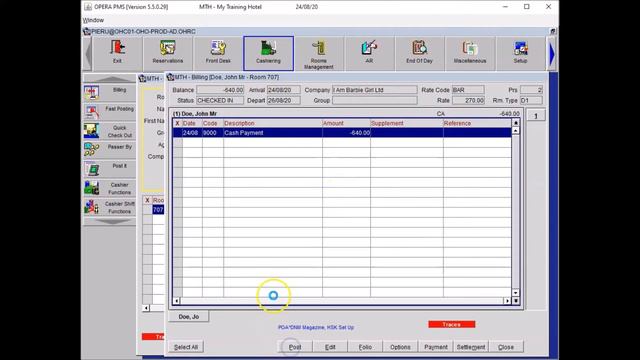Open End Of Day module
The width and height of the screenshot is (640, 360).
419,53
